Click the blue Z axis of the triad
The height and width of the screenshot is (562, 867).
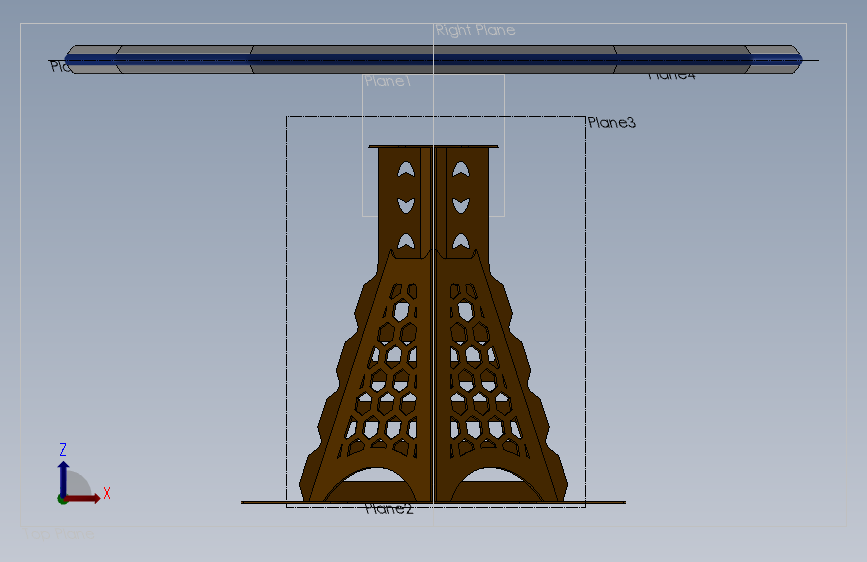[64, 480]
